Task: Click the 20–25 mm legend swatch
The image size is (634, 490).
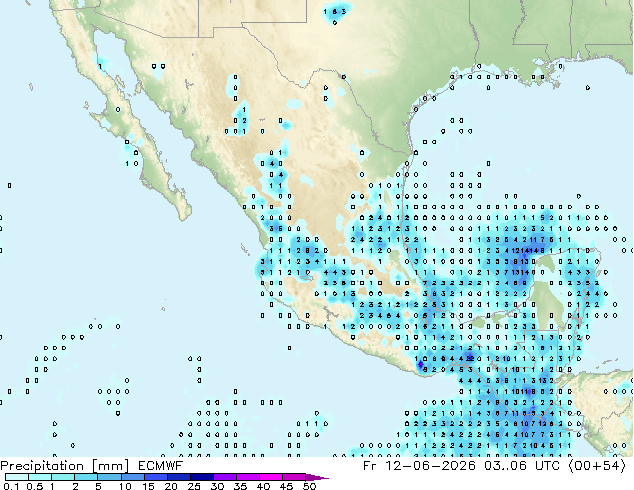Action: click(179, 477)
